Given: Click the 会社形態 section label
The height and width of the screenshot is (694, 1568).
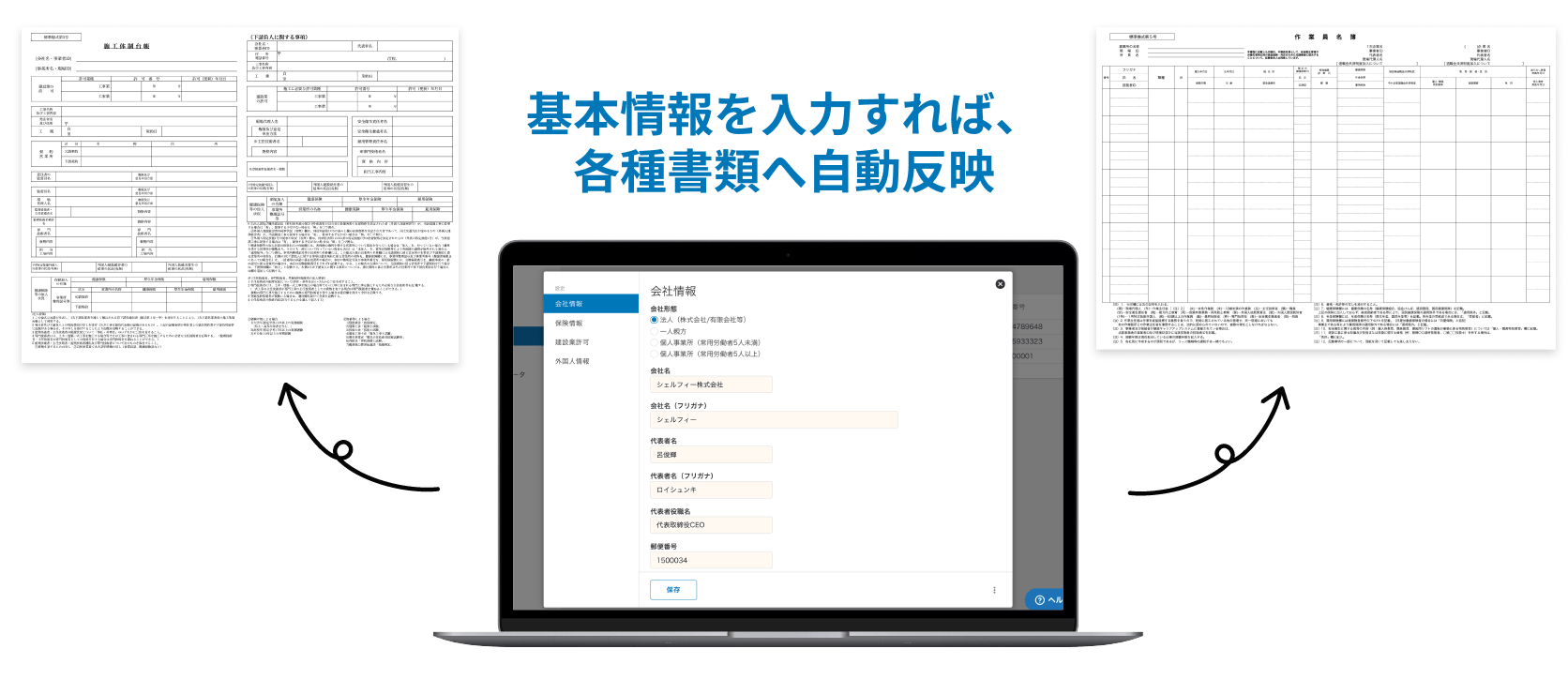Looking at the screenshot, I should [x=664, y=309].
